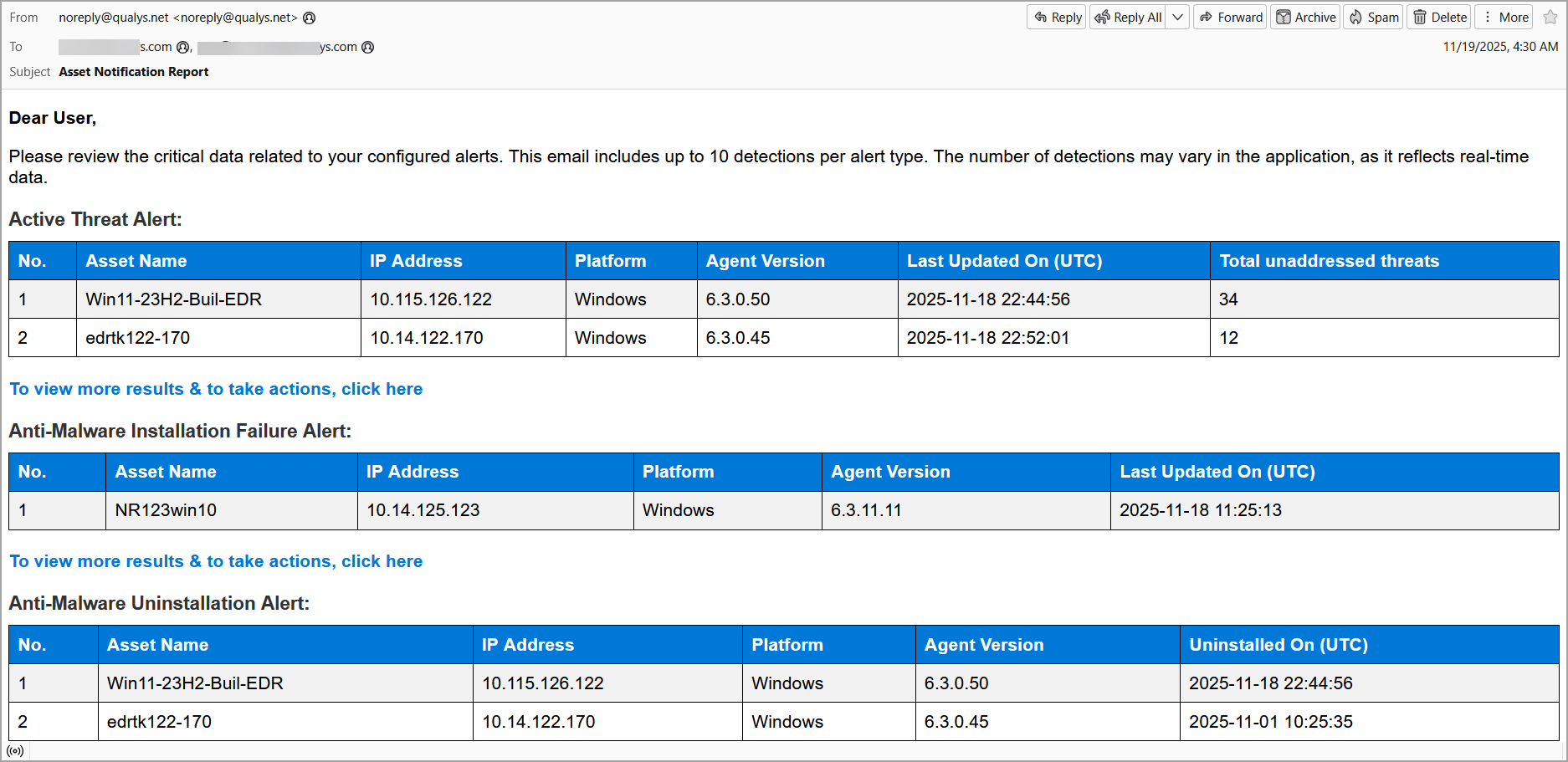Open the More actions menu
Image resolution: width=1568 pixels, height=762 pixels.
click(x=1504, y=18)
